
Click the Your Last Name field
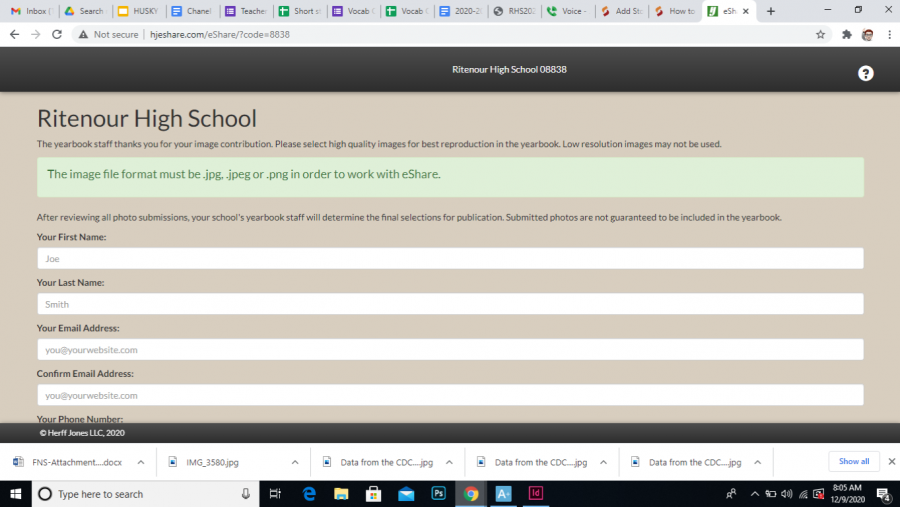click(x=450, y=304)
